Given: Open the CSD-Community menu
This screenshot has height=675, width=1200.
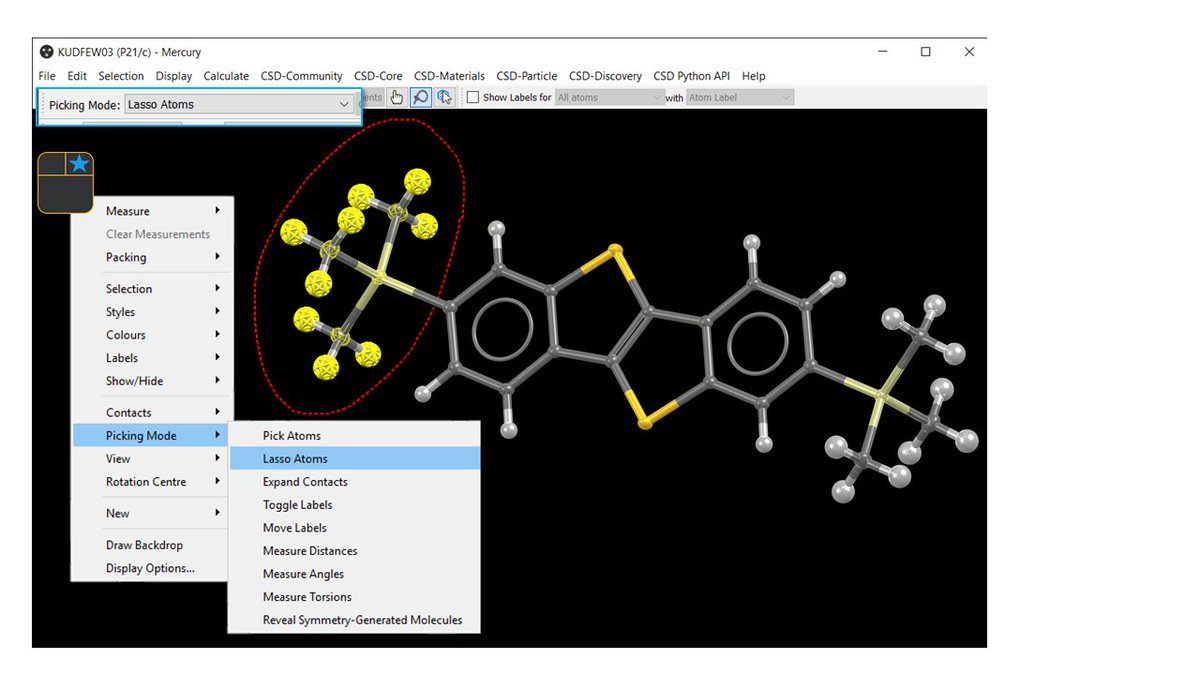Looking at the screenshot, I should click(x=302, y=76).
